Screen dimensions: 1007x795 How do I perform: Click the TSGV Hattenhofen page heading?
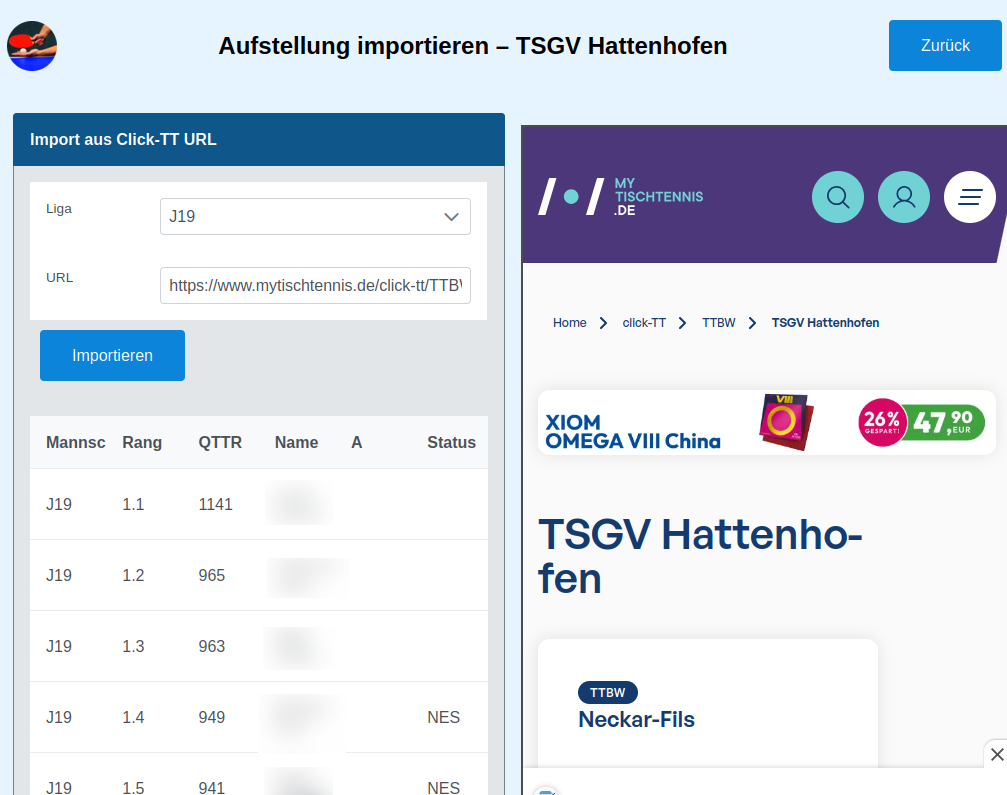[700, 556]
